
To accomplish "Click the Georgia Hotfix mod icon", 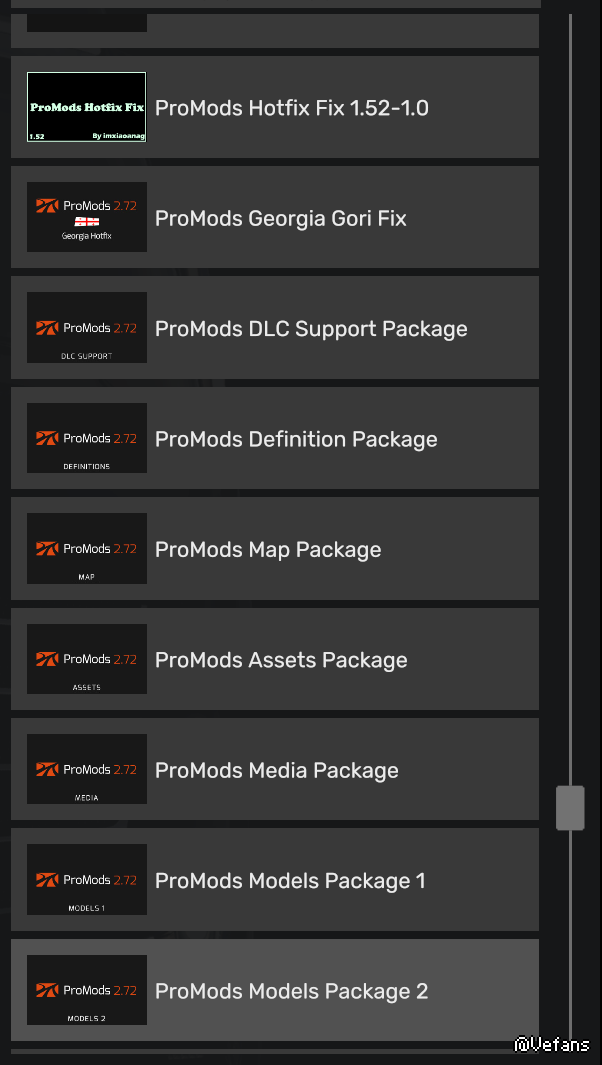I will (86, 217).
